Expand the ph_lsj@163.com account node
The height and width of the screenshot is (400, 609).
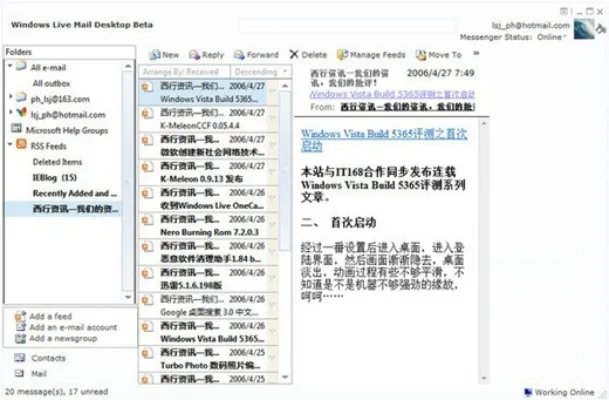[x=10, y=96]
